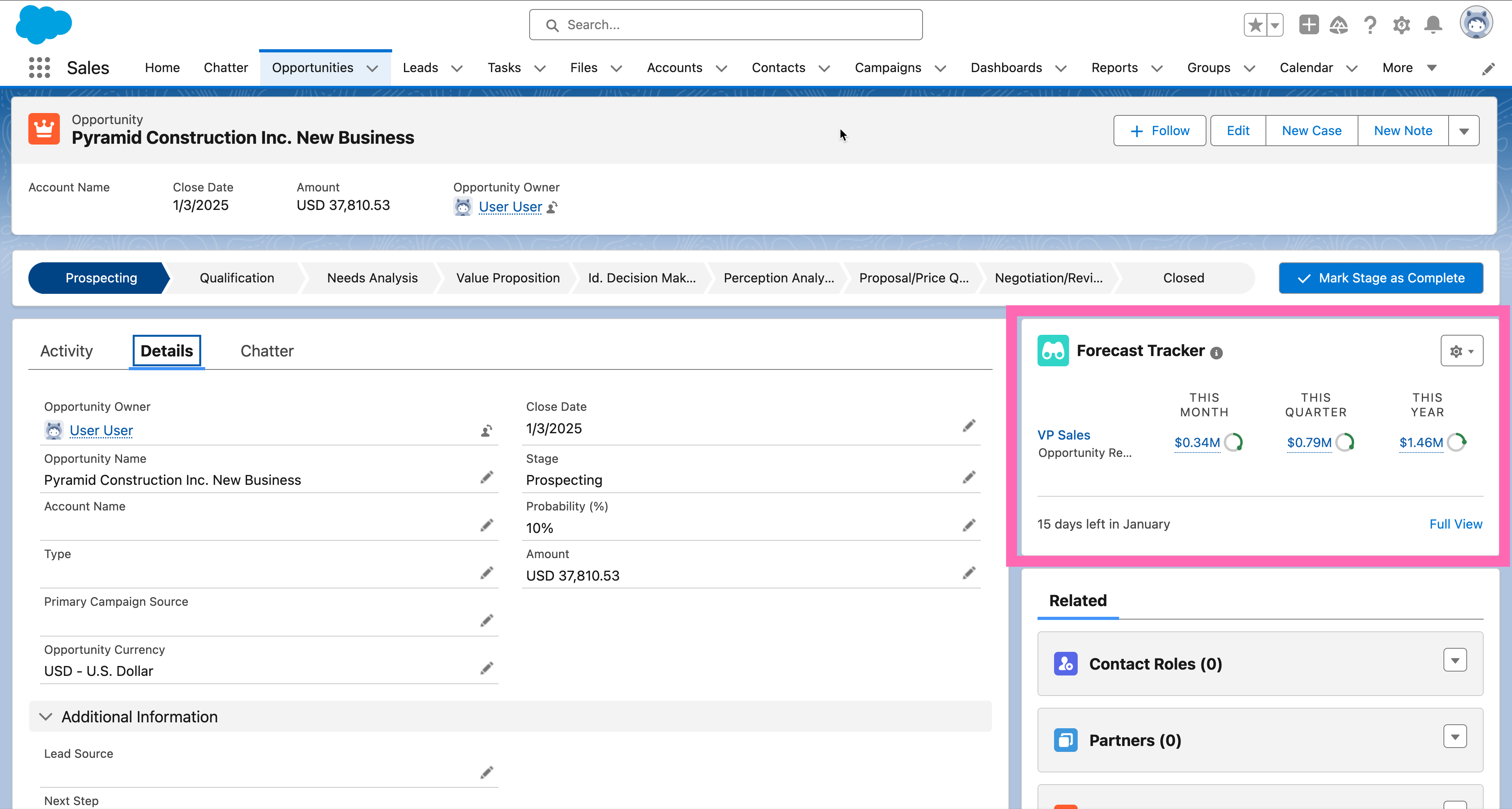Open Contact Roles actions dropdown
This screenshot has width=1512, height=809.
coord(1455,661)
